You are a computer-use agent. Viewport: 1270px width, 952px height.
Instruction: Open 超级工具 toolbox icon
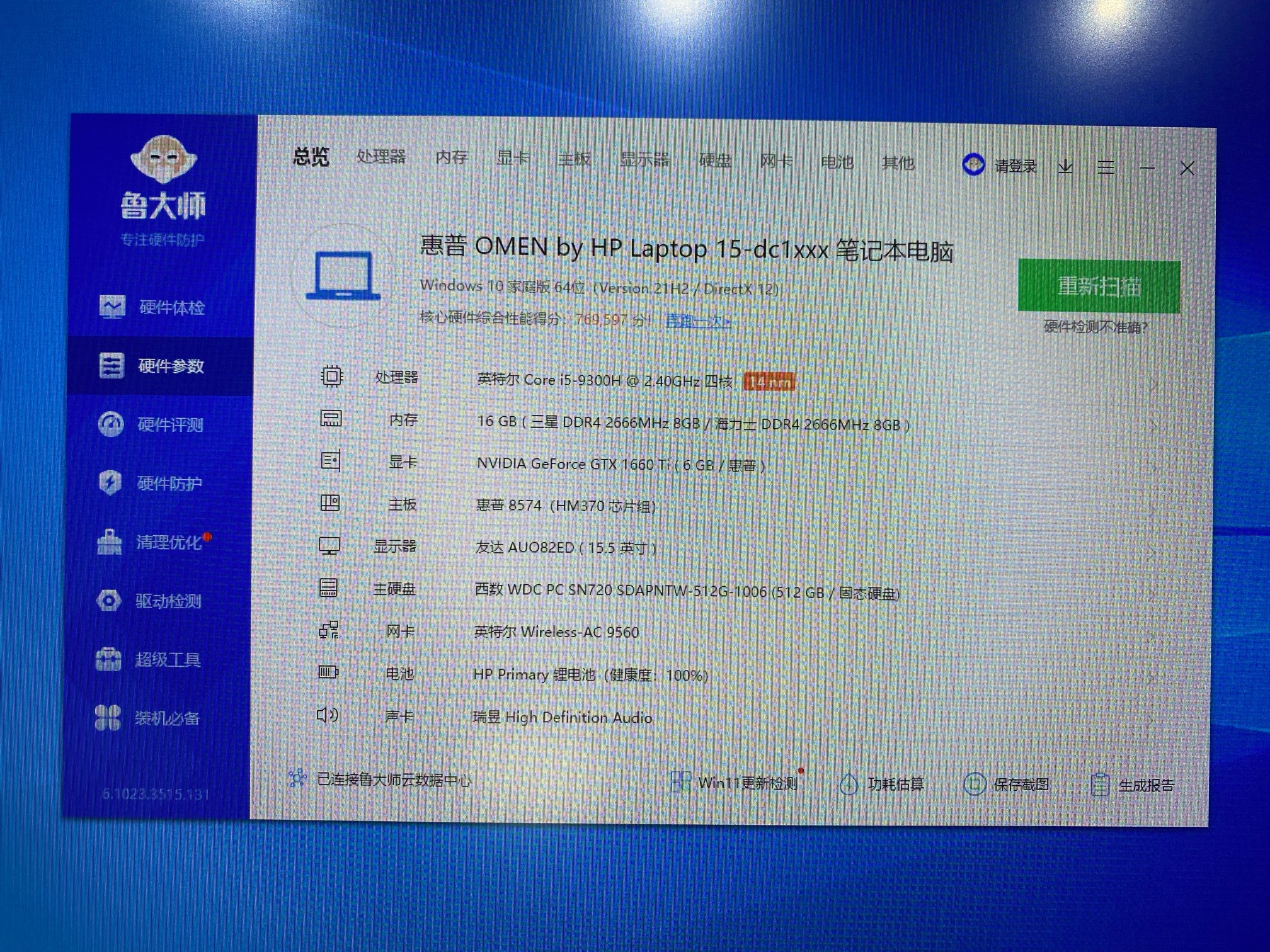pos(108,659)
